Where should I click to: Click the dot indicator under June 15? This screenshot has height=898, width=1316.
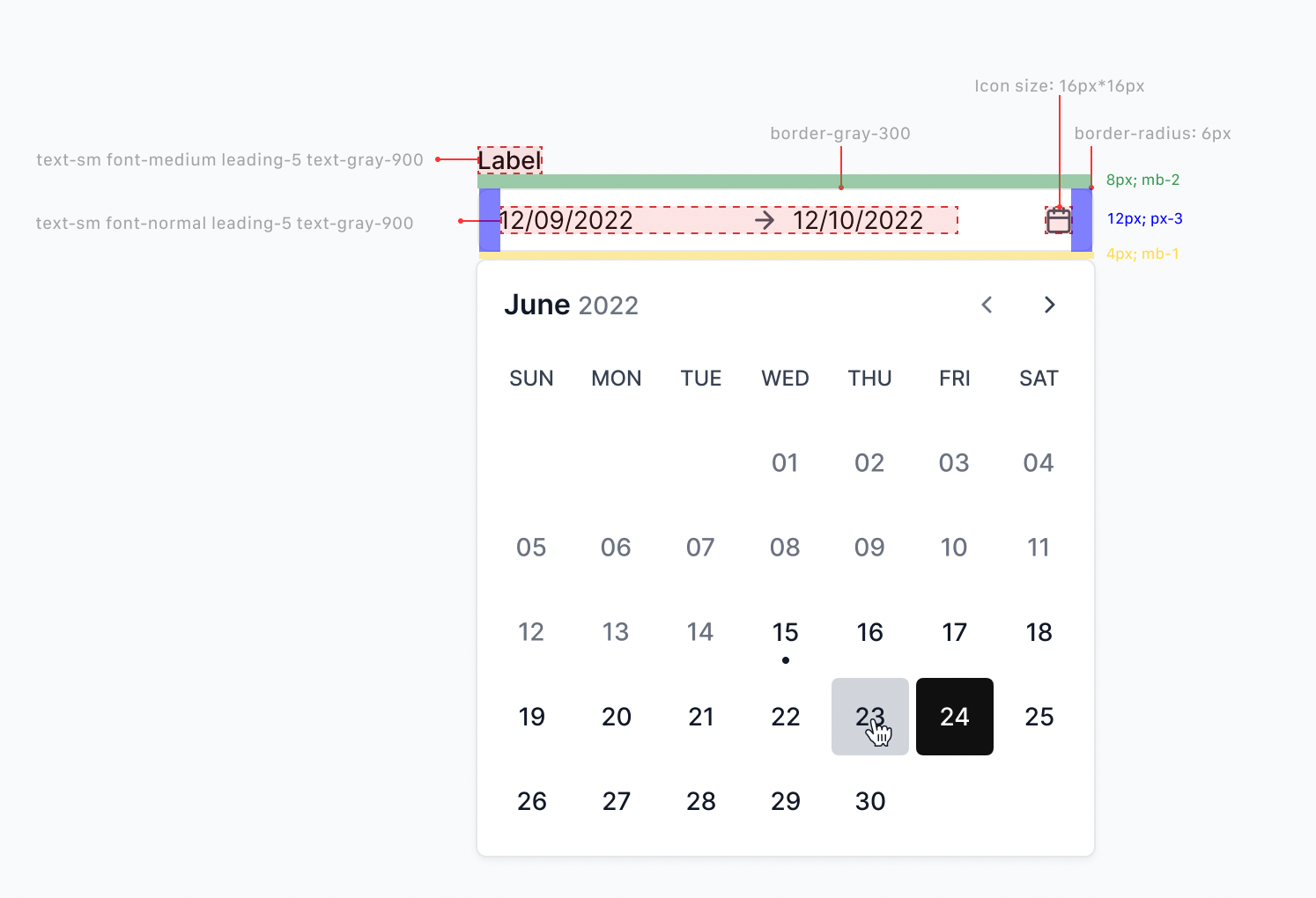pos(785,659)
